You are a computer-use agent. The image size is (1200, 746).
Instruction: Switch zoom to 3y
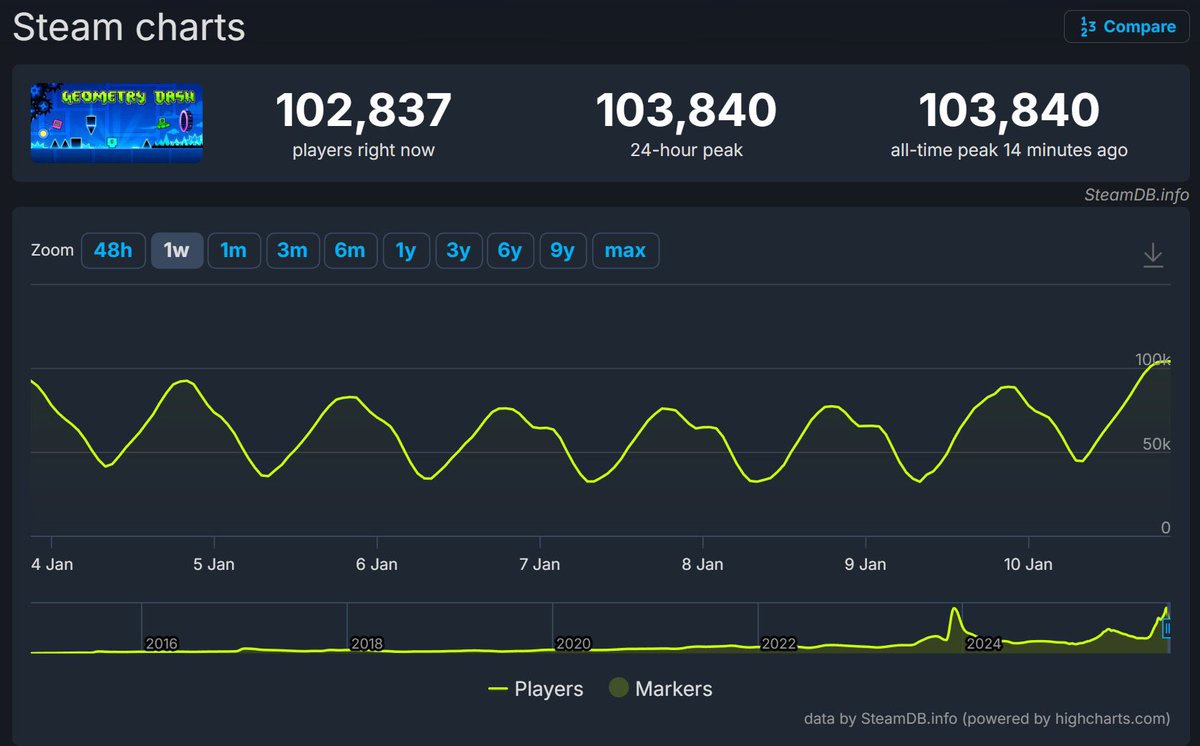coord(458,250)
